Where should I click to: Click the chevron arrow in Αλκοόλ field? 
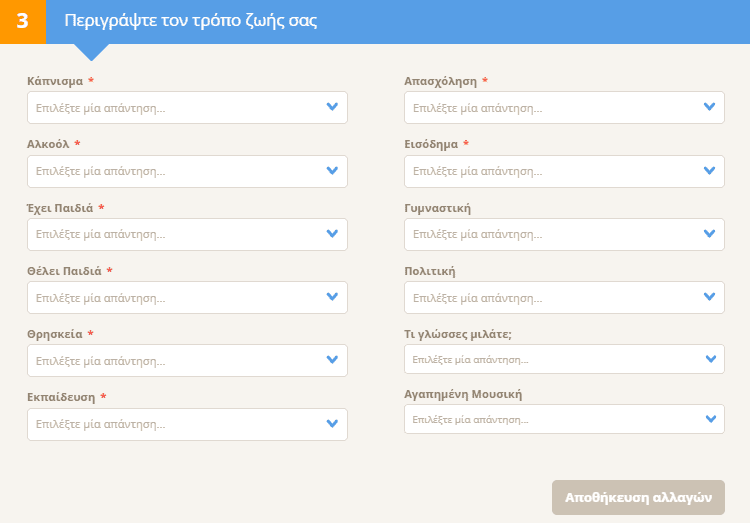point(332,170)
